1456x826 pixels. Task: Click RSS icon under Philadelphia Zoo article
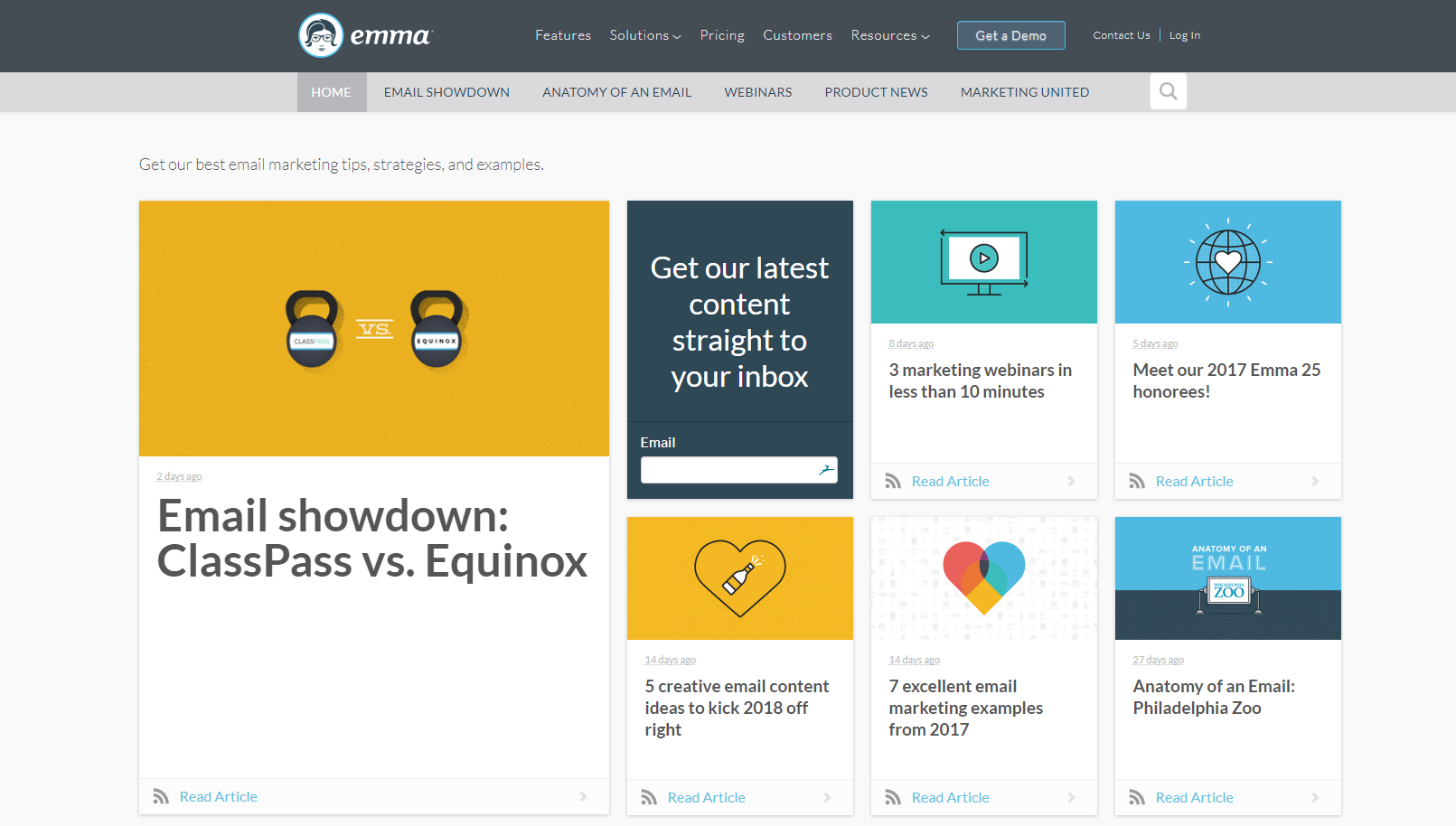point(1137,797)
